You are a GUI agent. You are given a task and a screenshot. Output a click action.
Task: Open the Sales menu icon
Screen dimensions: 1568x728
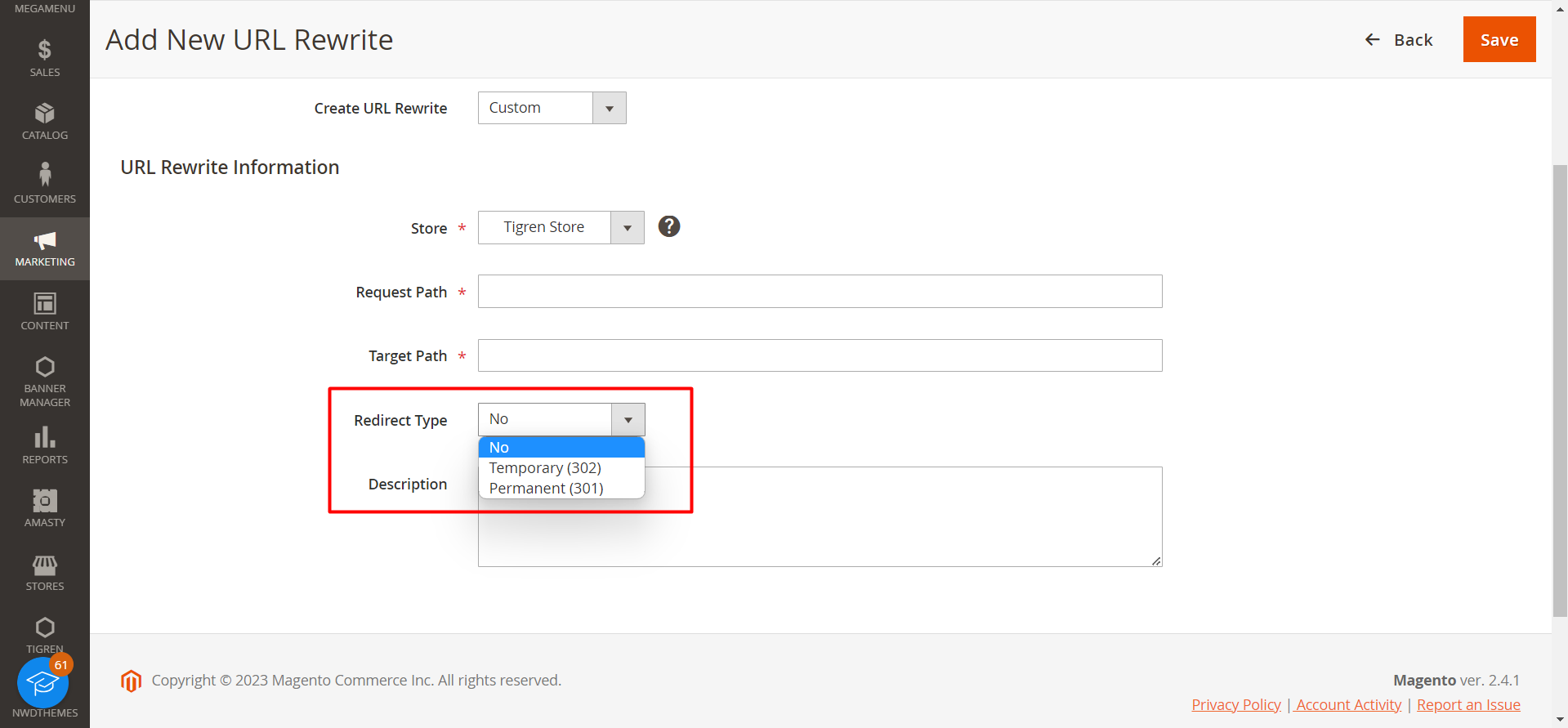point(45,51)
